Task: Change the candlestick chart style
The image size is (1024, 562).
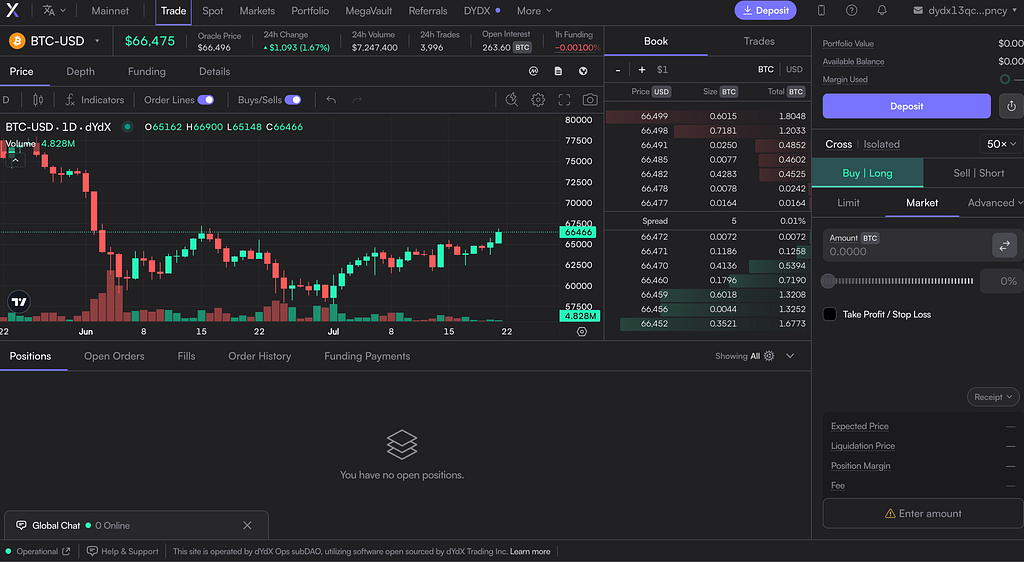Action: pos(39,100)
